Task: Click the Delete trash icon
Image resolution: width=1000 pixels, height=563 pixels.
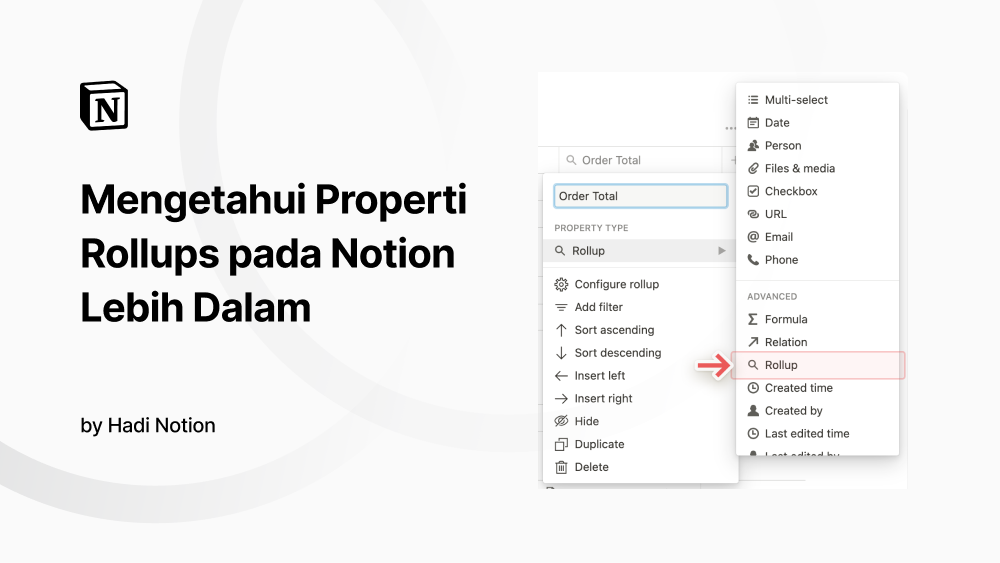Action: click(561, 467)
